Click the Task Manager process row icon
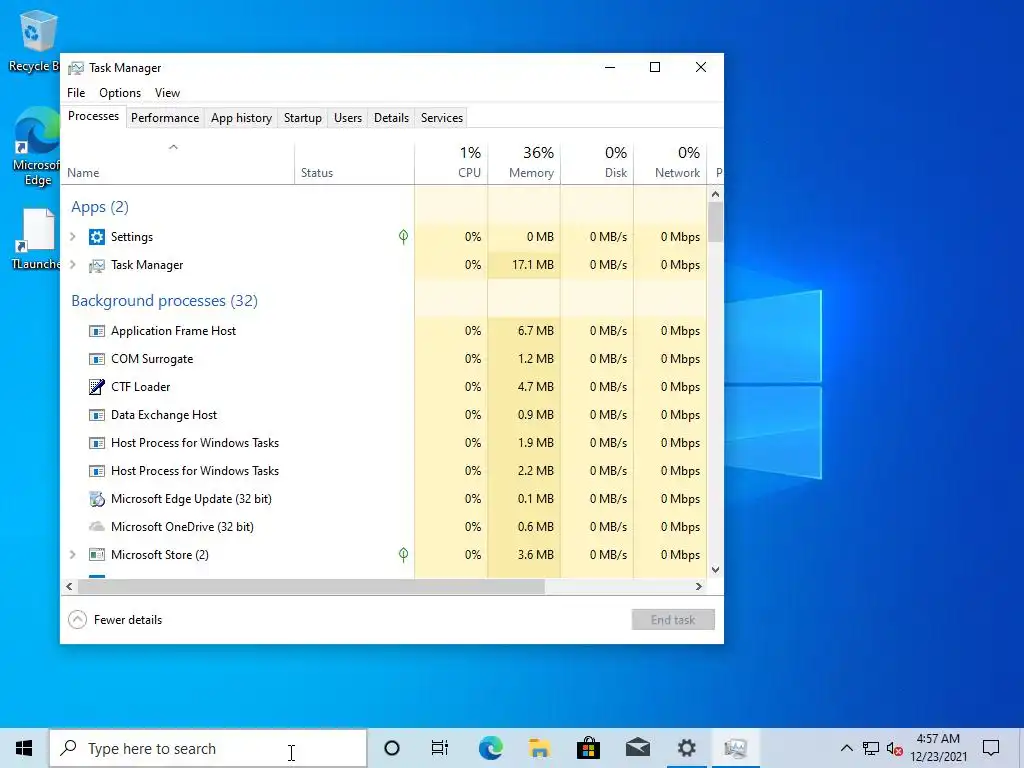The image size is (1024, 768). click(x=97, y=265)
